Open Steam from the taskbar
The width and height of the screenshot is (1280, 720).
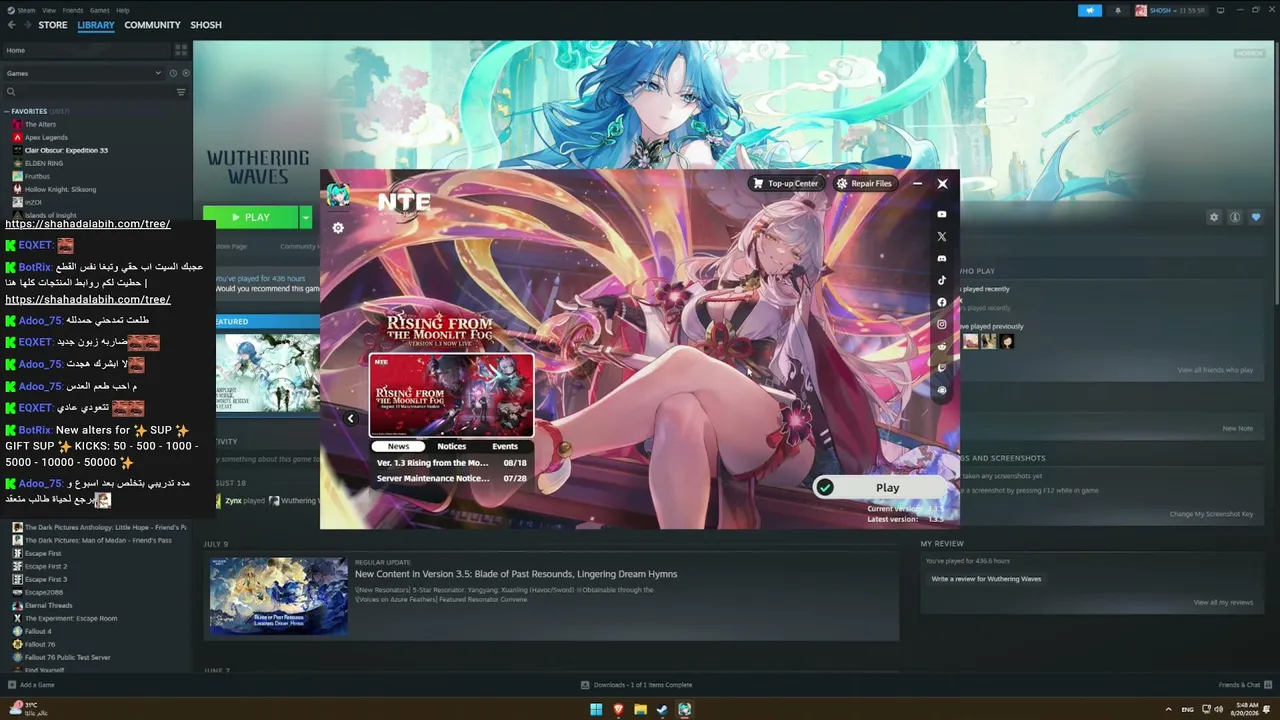click(x=662, y=709)
